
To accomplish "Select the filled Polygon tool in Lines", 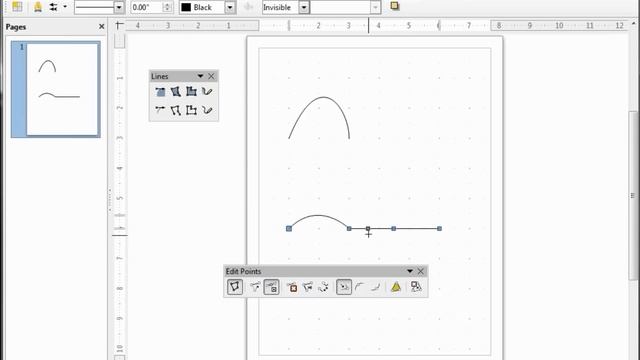I will click(176, 91).
